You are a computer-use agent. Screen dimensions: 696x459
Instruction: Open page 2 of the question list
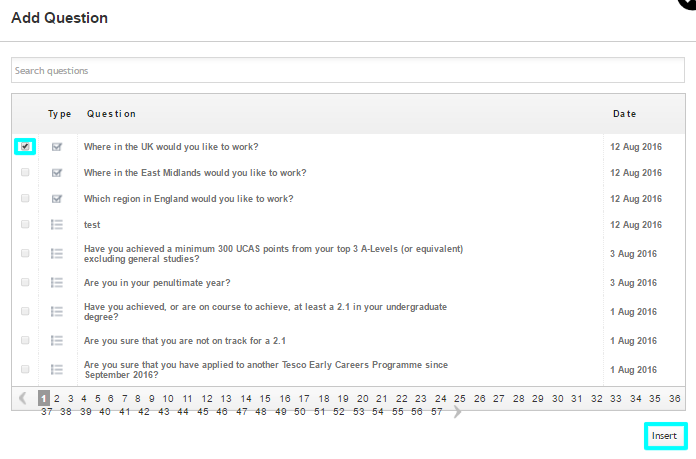point(57,398)
